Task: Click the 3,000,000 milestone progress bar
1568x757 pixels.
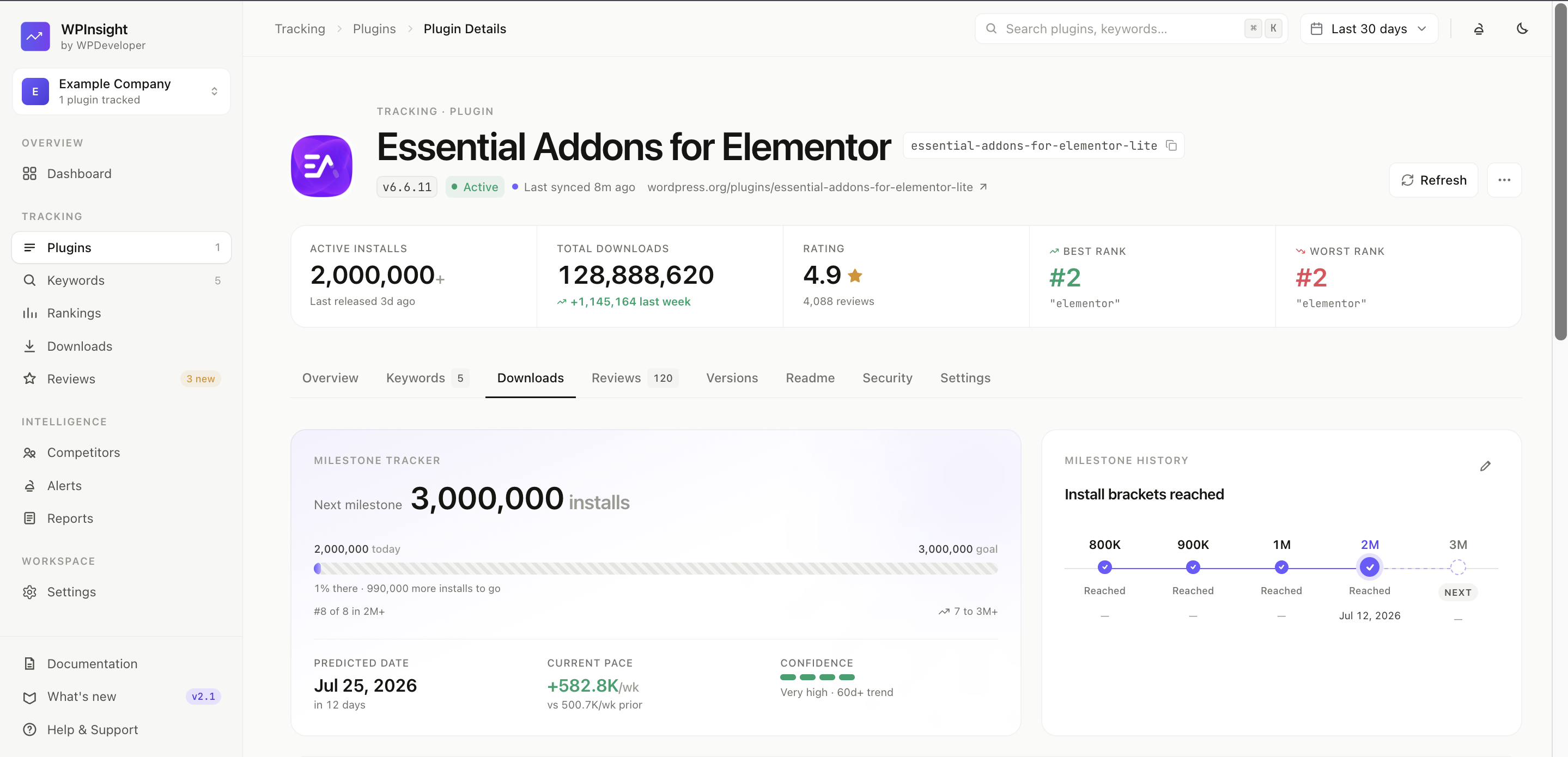Action: pyautogui.click(x=655, y=569)
